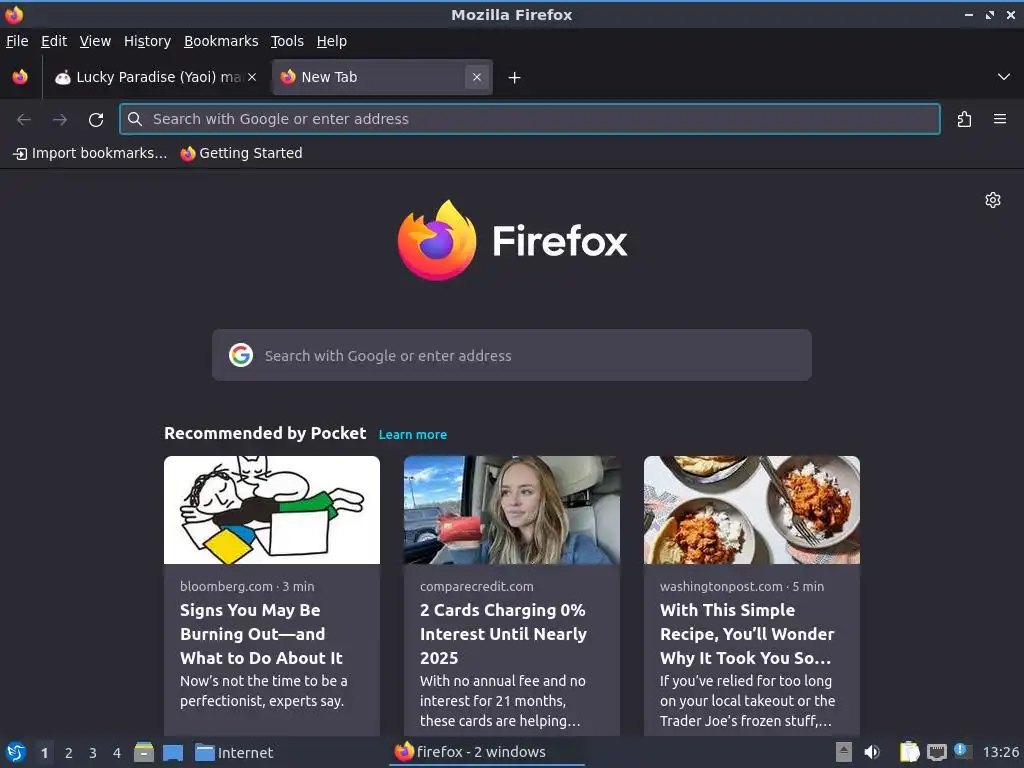
Task: Open the Internet folder taskbar item
Action: (234, 753)
